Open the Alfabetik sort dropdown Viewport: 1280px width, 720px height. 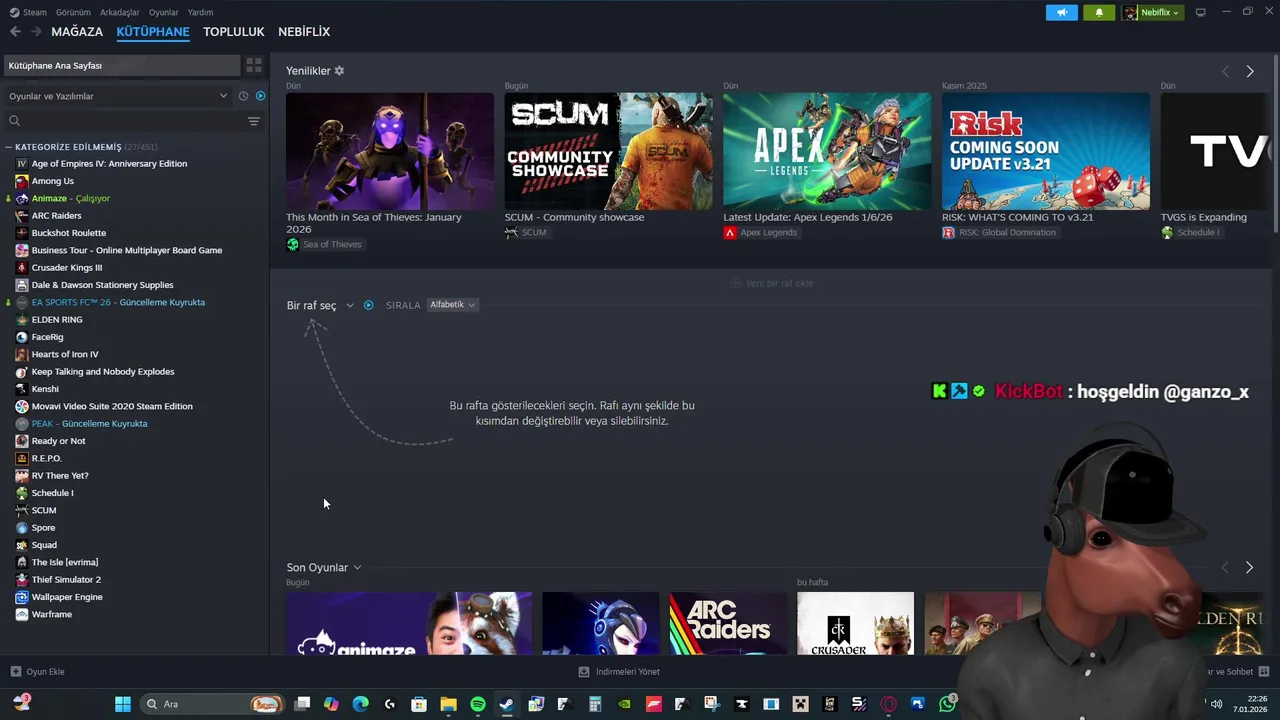tap(453, 305)
